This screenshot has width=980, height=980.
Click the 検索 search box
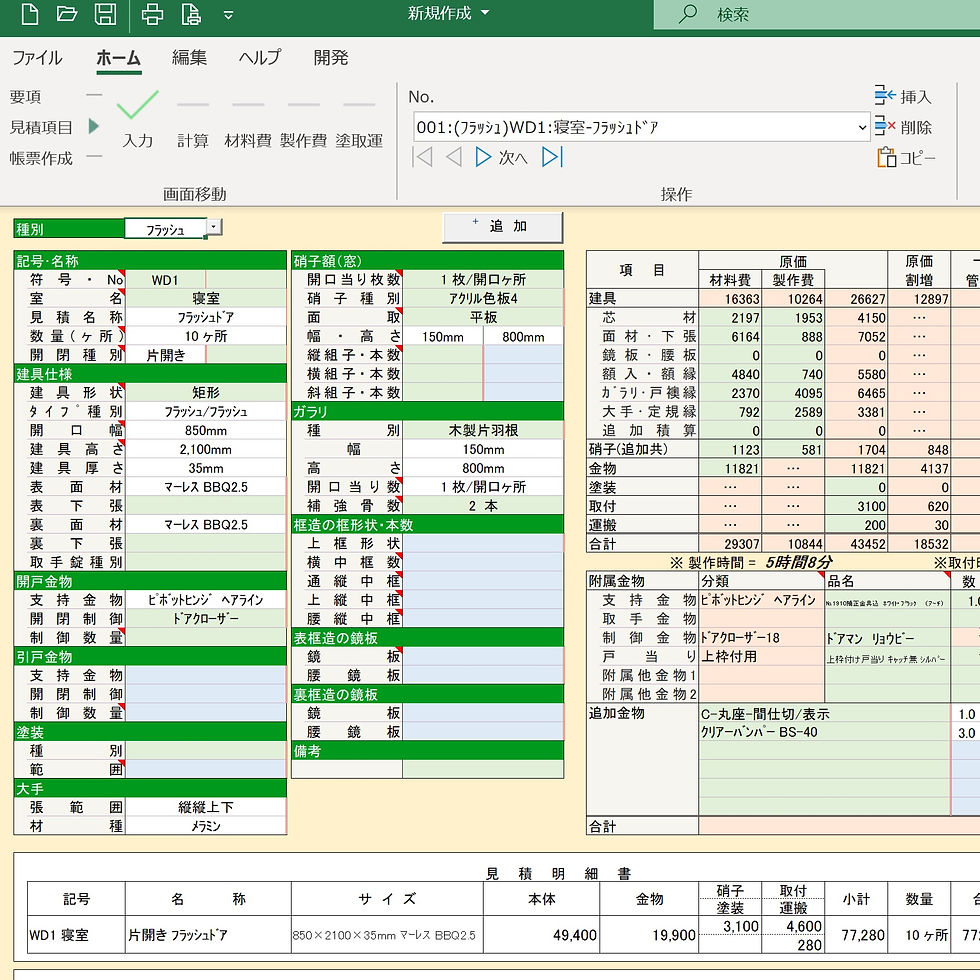tap(816, 14)
